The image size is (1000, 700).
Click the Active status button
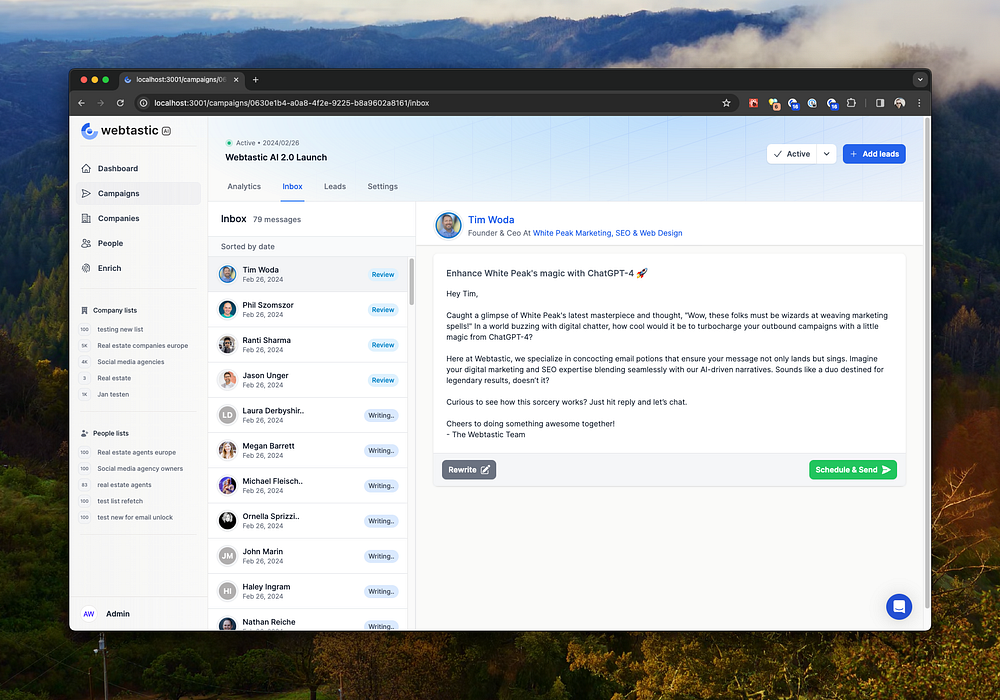pos(791,154)
